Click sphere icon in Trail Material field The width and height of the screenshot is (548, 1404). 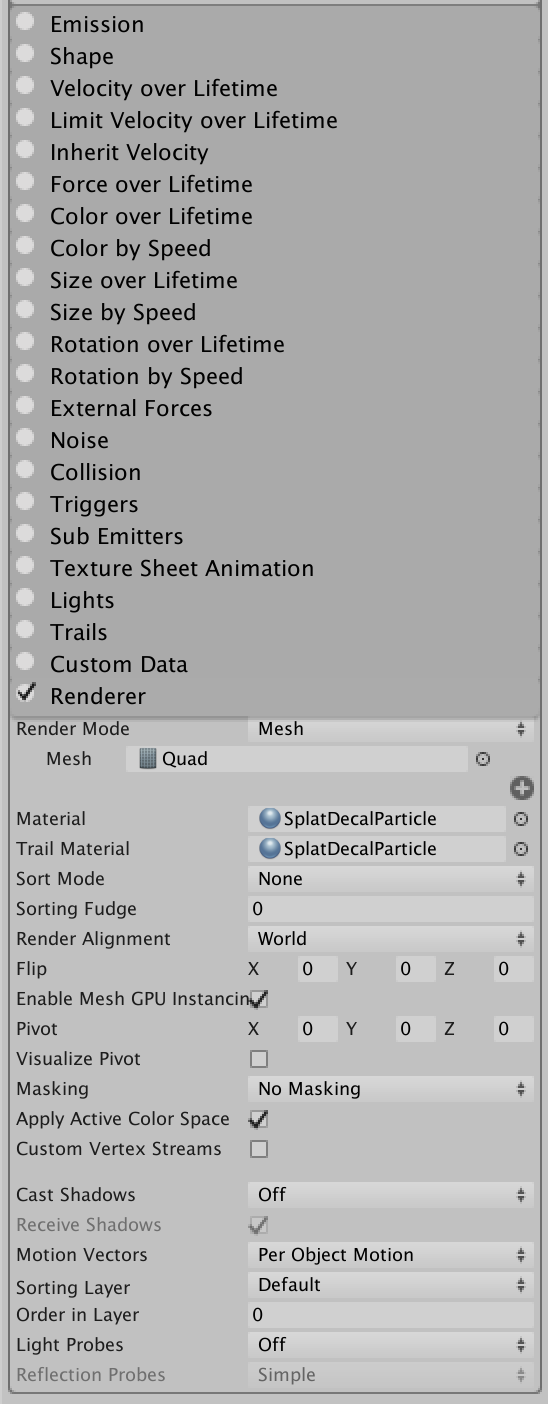[x=269, y=849]
